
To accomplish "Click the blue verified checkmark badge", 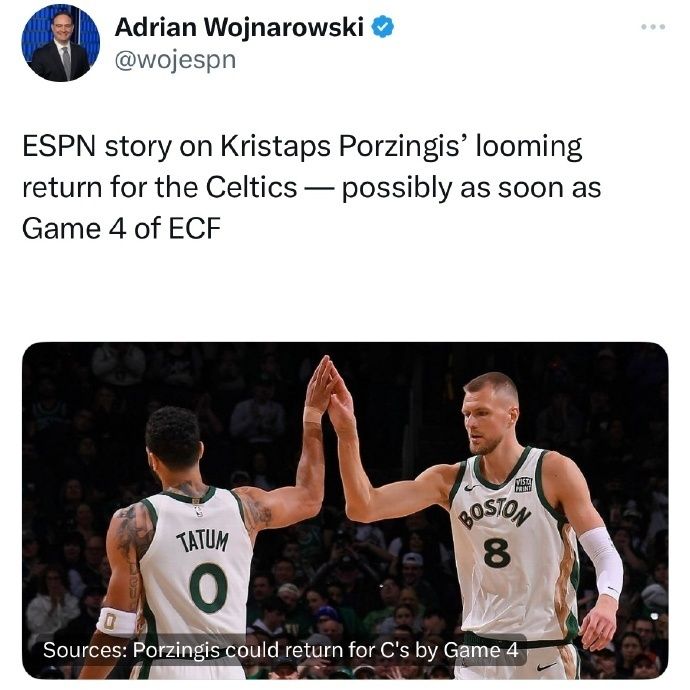I will (383, 27).
